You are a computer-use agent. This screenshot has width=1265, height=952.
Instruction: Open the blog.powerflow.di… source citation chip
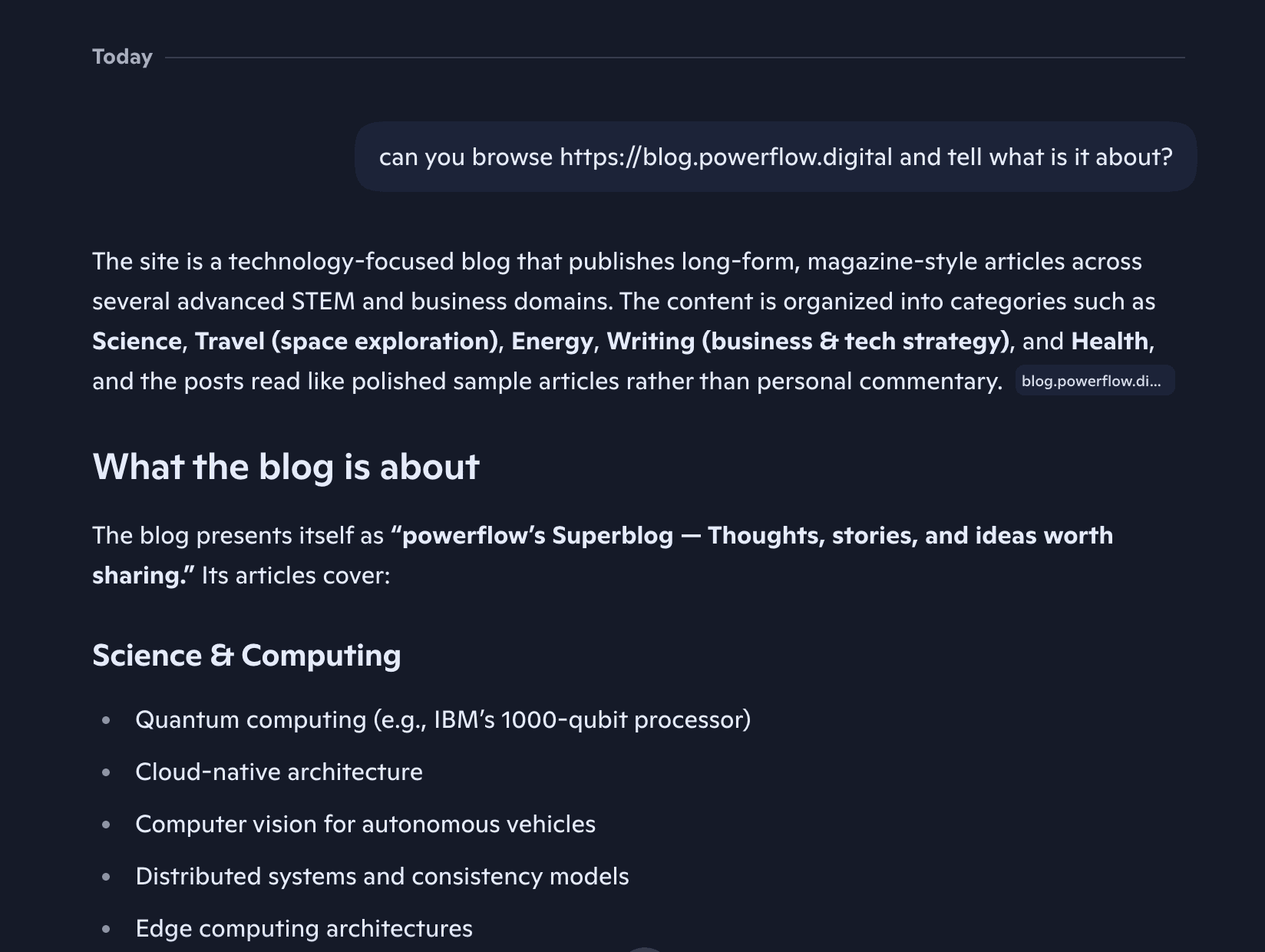[x=1094, y=381]
